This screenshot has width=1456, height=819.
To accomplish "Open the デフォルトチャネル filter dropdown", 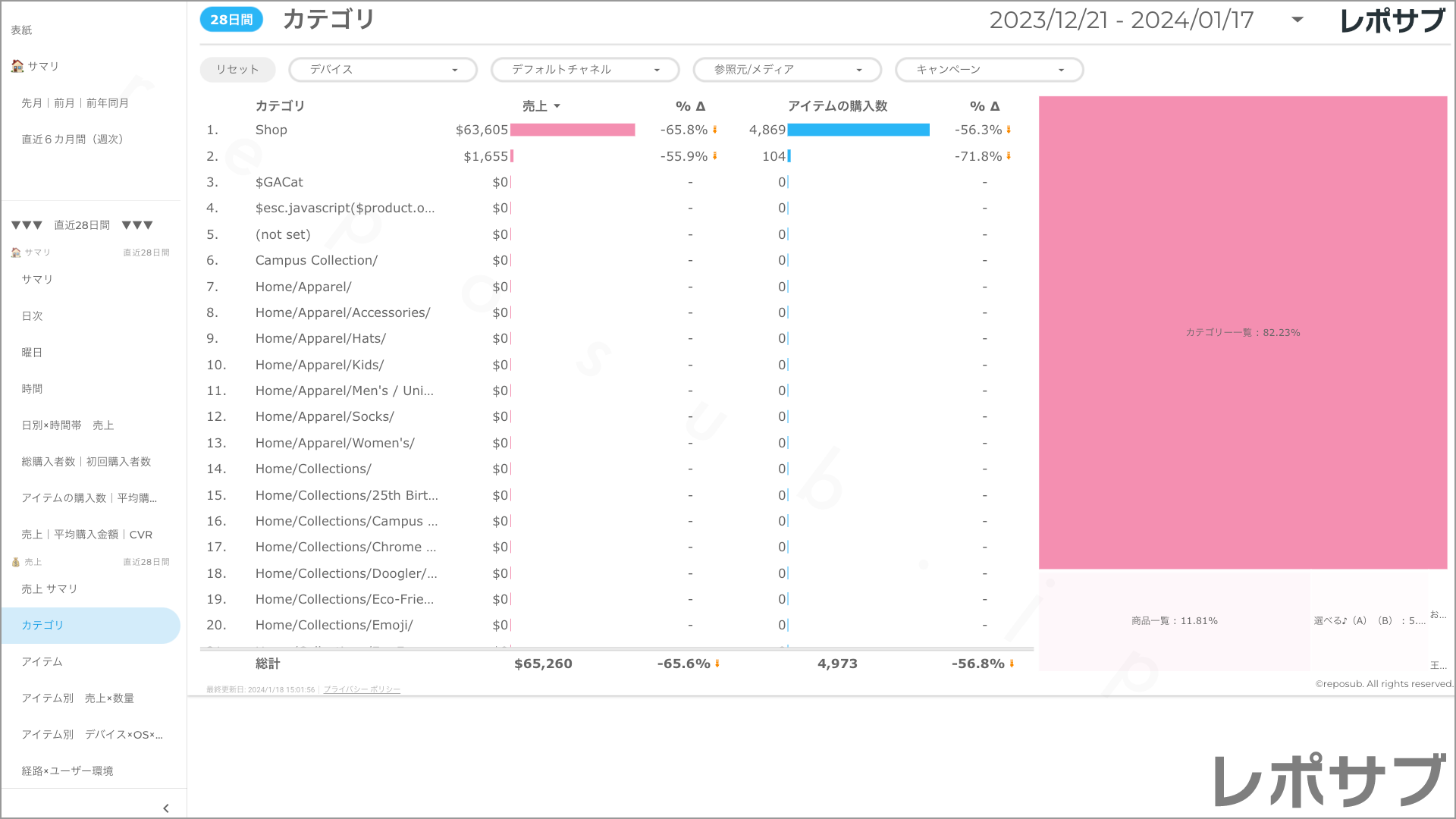I will (x=585, y=70).
